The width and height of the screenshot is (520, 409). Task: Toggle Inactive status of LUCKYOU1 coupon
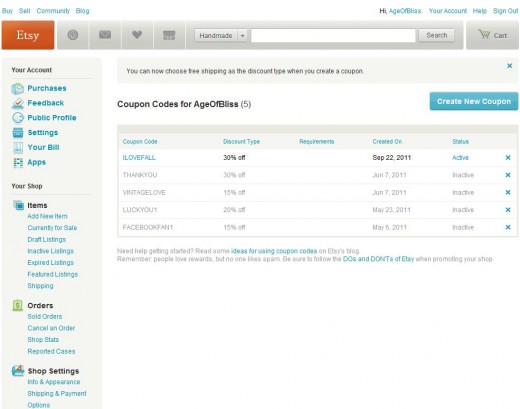click(x=463, y=210)
